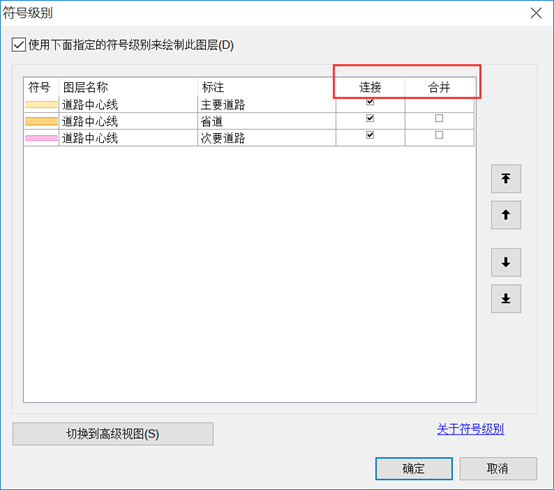Viewport: 554px width, 490px height.
Task: Click pink symbol swatch for 次要道路
Action: [x=41, y=138]
